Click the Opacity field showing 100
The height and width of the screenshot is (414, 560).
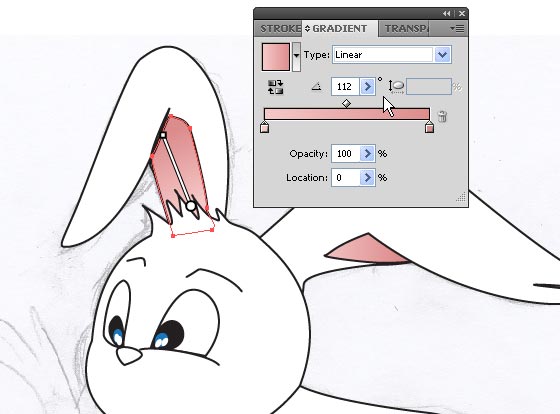tap(345, 154)
